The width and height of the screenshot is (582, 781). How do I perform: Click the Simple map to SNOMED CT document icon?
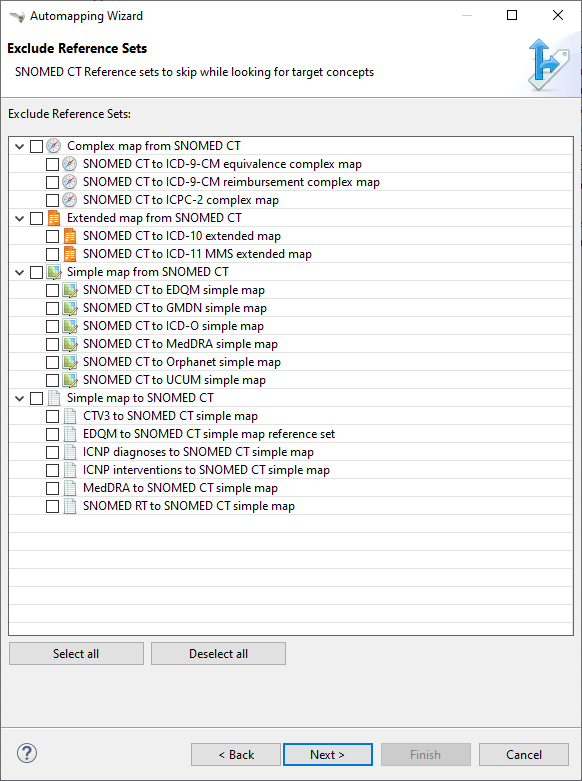54,398
